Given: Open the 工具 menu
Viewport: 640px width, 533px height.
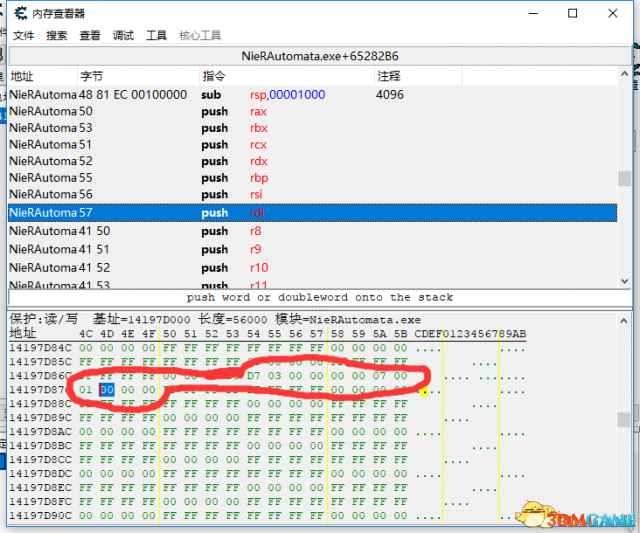Looking at the screenshot, I should coord(156,36).
